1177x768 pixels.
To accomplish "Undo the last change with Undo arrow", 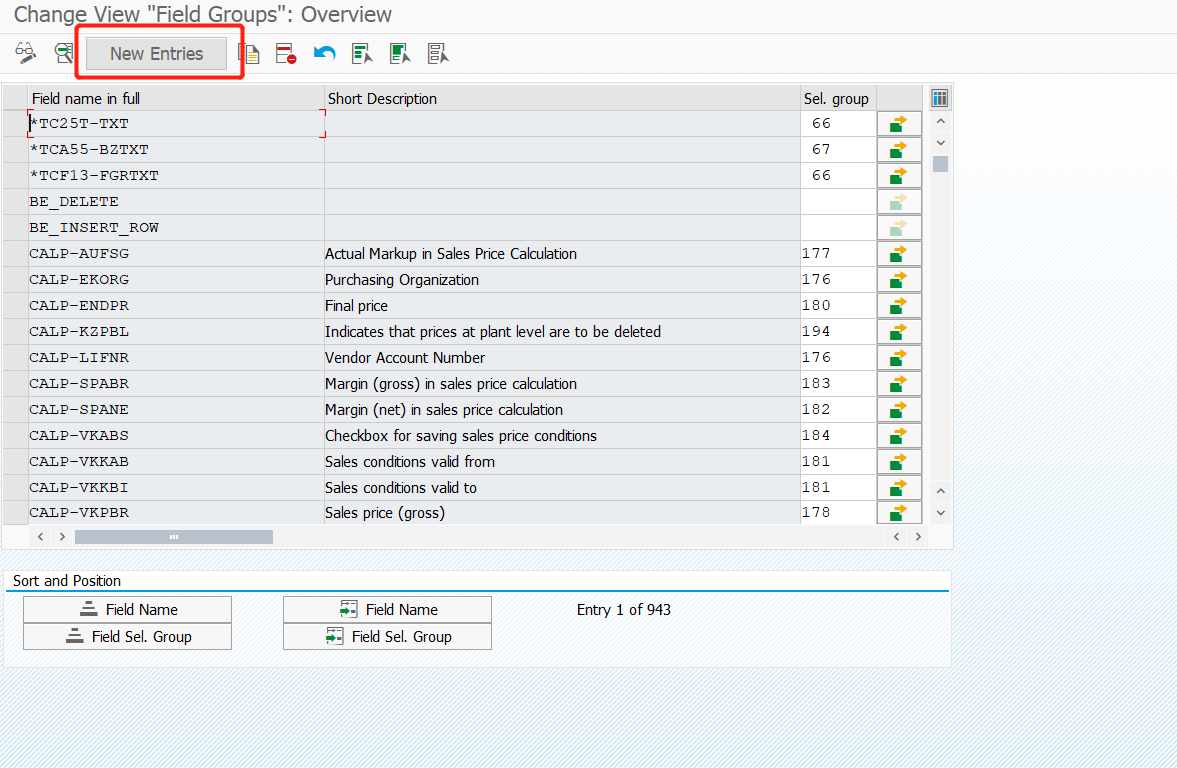I will coord(323,53).
